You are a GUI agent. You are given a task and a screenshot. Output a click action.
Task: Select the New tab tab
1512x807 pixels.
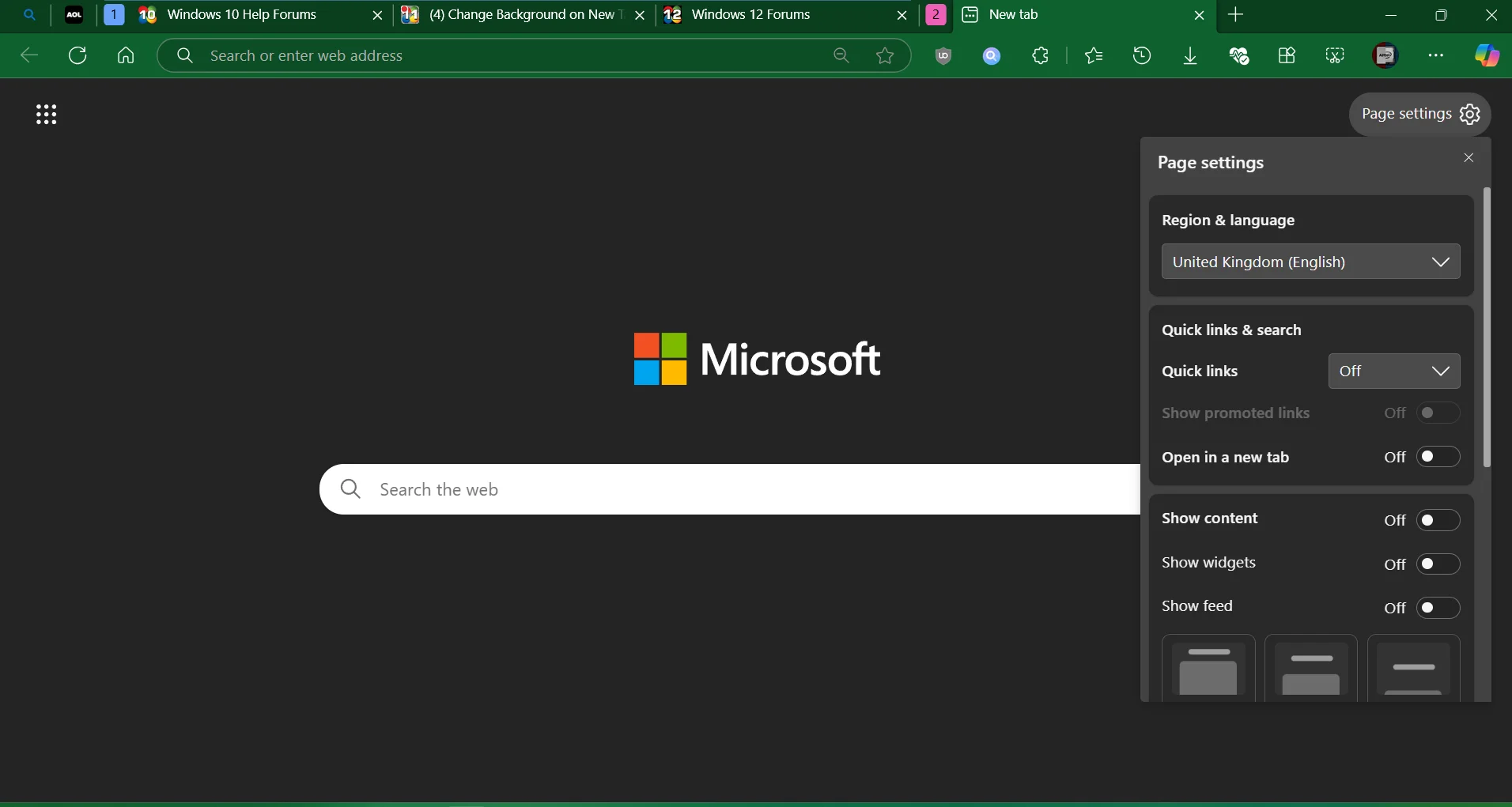pos(1083,15)
